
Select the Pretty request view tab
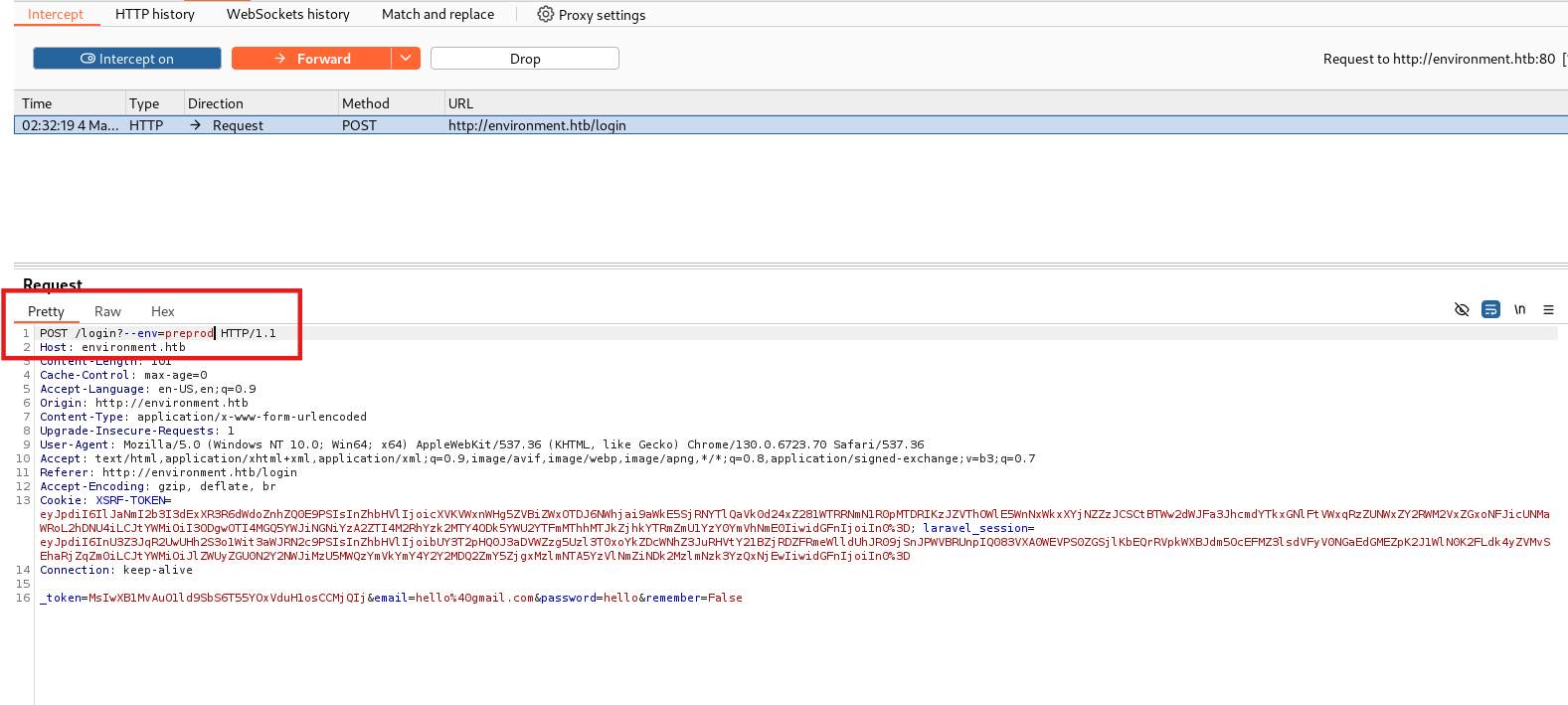pyautogui.click(x=46, y=311)
